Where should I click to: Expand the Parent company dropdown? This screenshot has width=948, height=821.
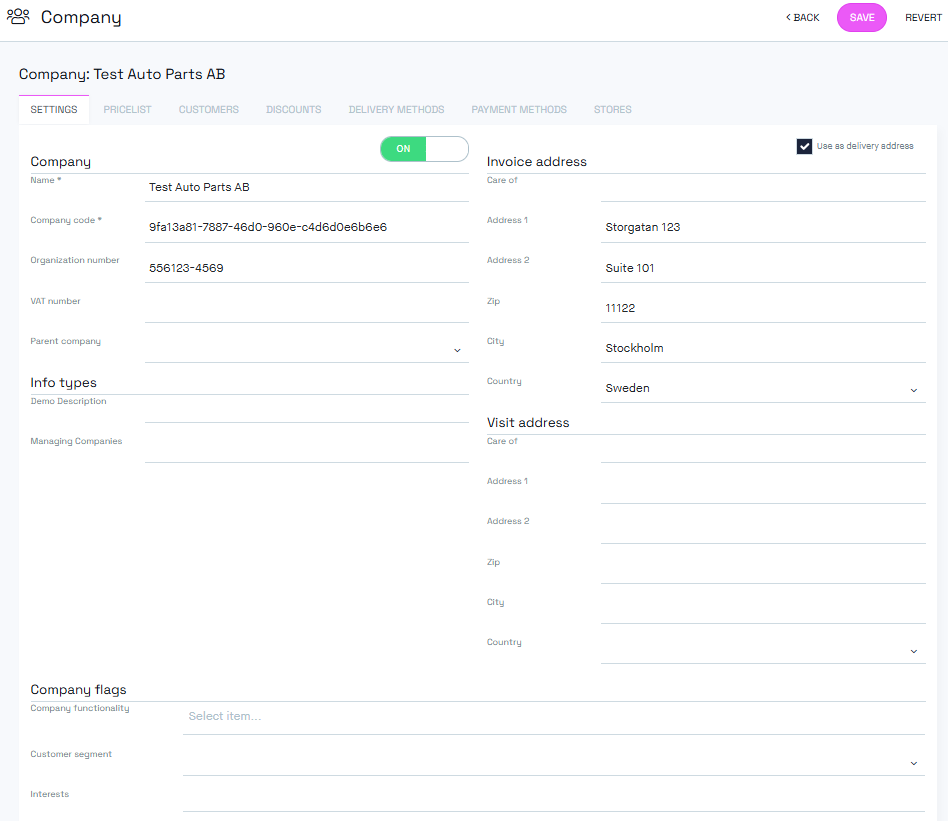pos(456,350)
